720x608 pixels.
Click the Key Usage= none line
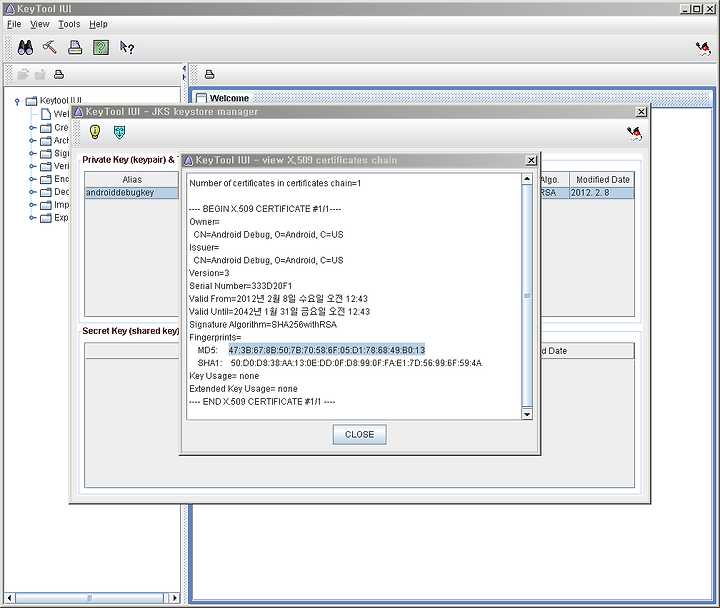tap(224, 376)
